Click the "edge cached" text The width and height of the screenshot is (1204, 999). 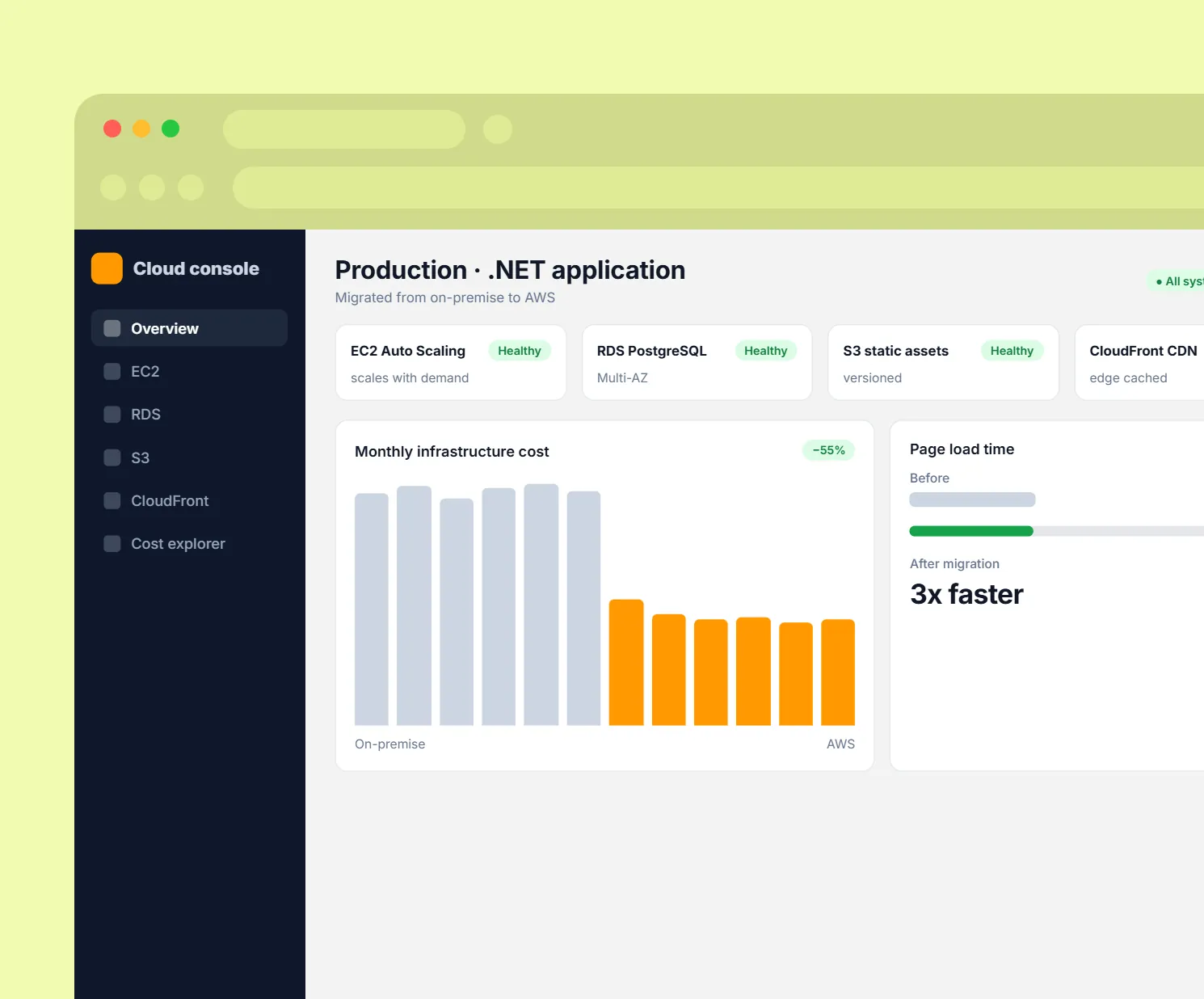coord(1128,377)
